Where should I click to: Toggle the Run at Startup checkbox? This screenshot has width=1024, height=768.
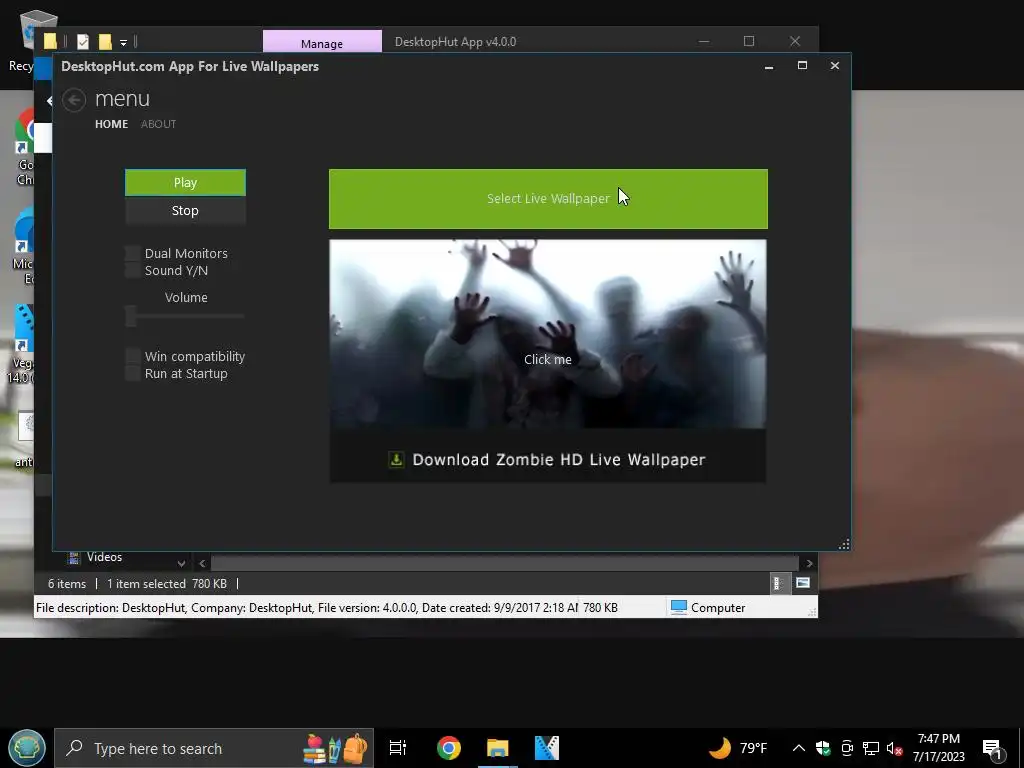tap(133, 374)
